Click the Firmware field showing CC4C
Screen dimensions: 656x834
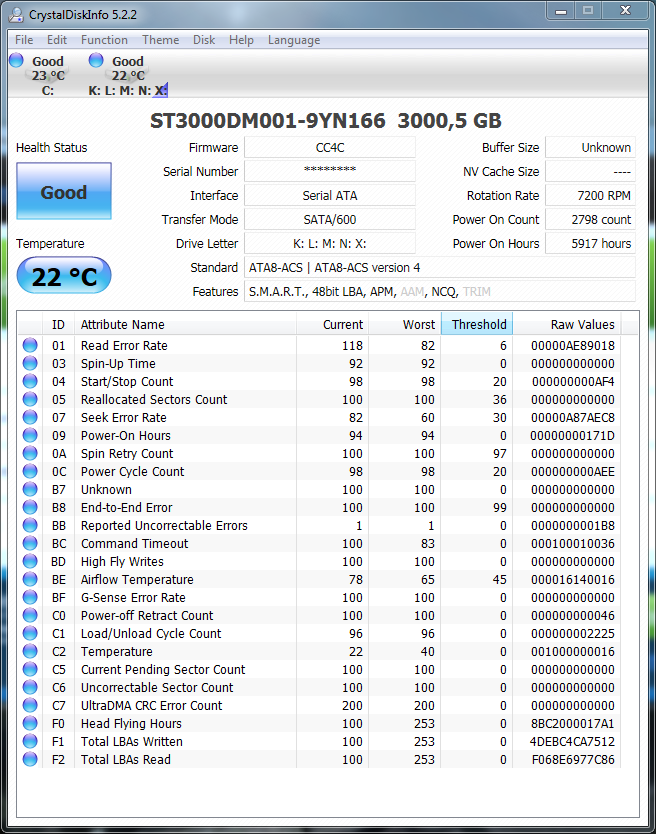[330, 148]
